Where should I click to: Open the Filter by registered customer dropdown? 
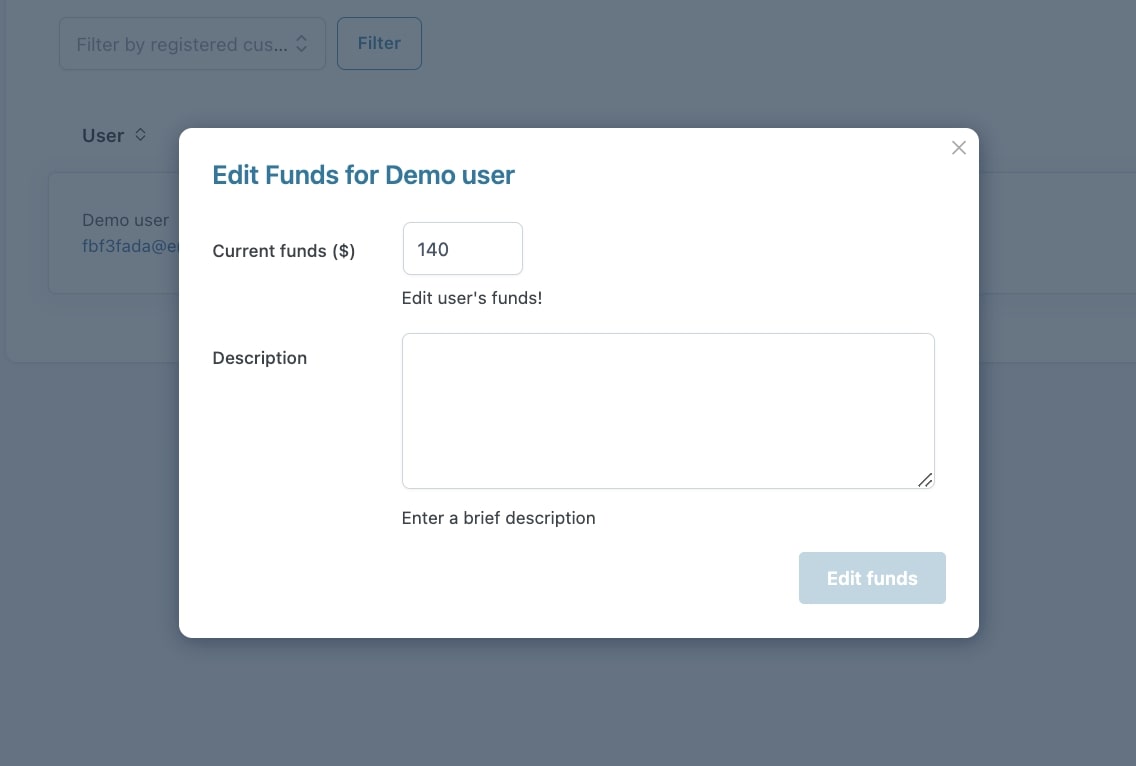(x=192, y=44)
